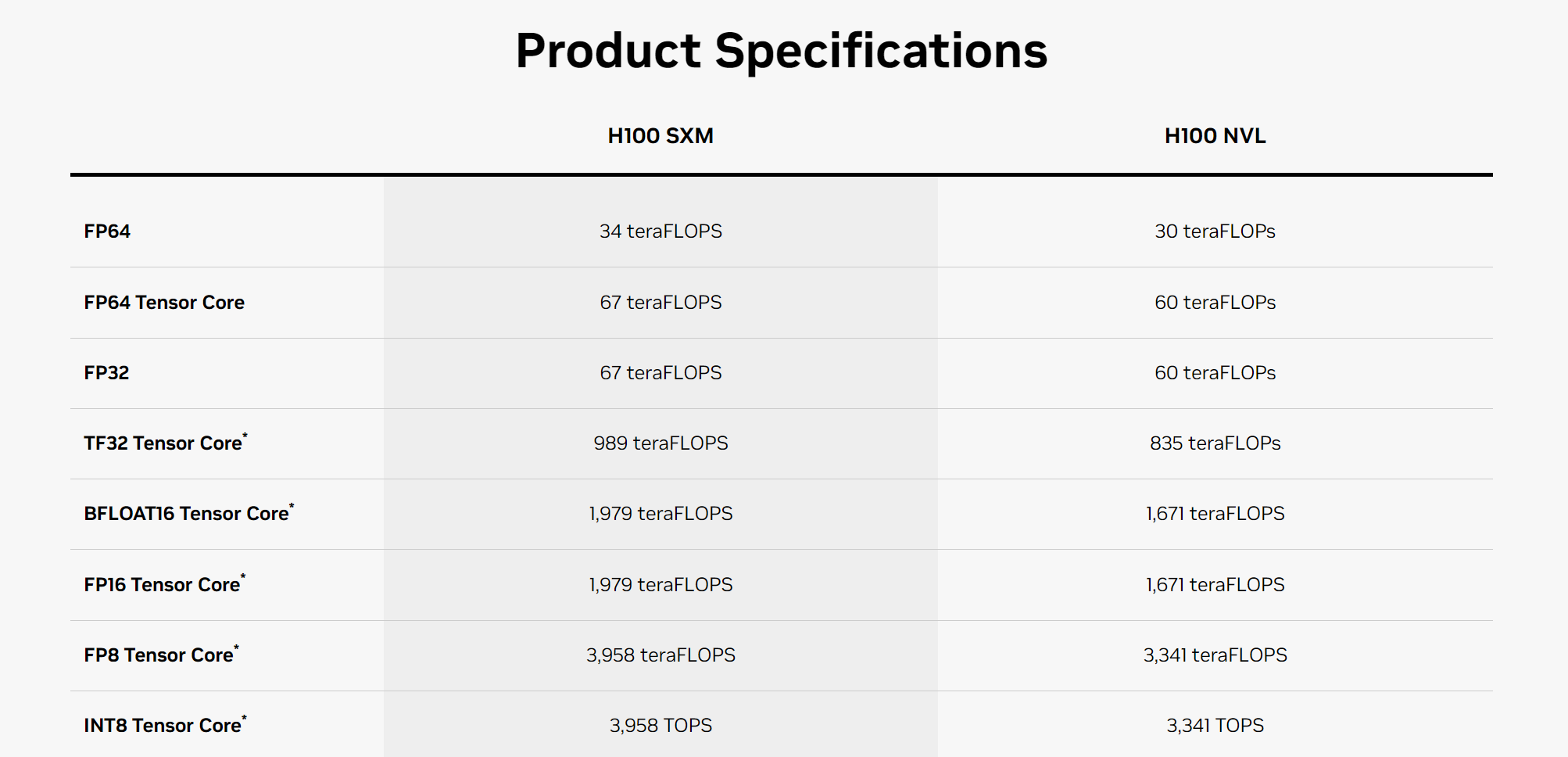
Task: Click the FP64 row label
Action: (107, 231)
